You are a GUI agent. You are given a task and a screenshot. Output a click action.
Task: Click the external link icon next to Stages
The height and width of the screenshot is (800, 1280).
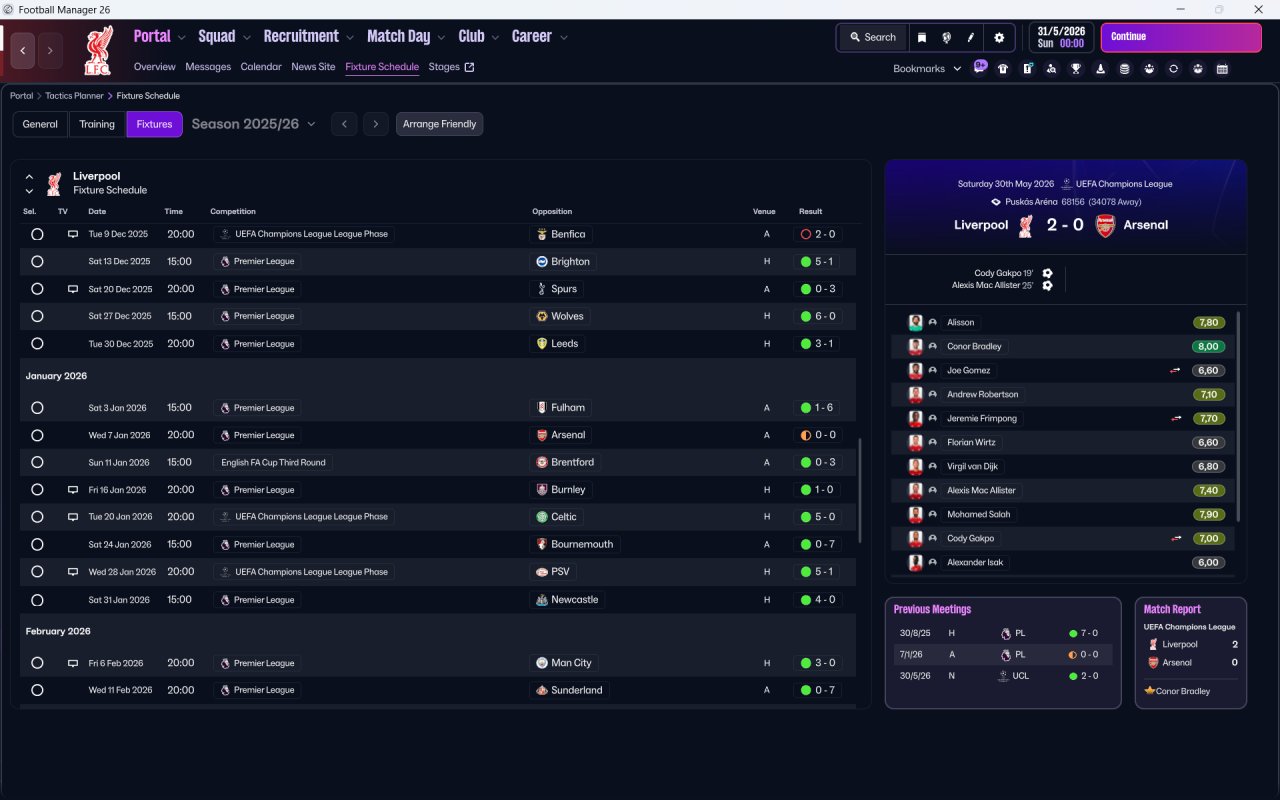coord(470,67)
